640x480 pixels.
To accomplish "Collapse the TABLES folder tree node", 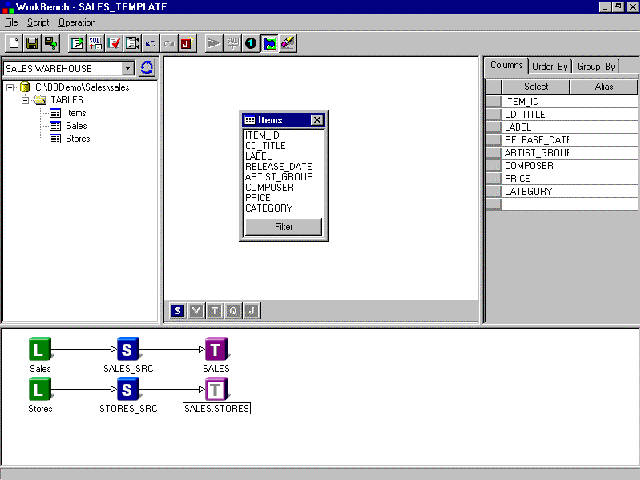I will pyautogui.click(x=27, y=100).
